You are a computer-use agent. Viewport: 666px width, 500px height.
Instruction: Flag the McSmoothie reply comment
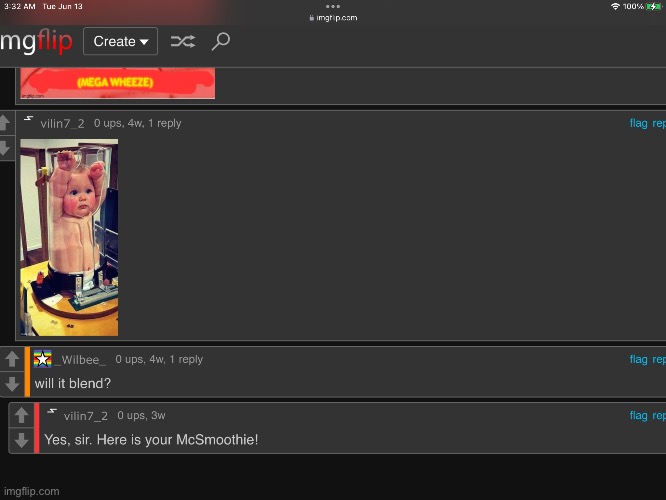tap(638, 415)
